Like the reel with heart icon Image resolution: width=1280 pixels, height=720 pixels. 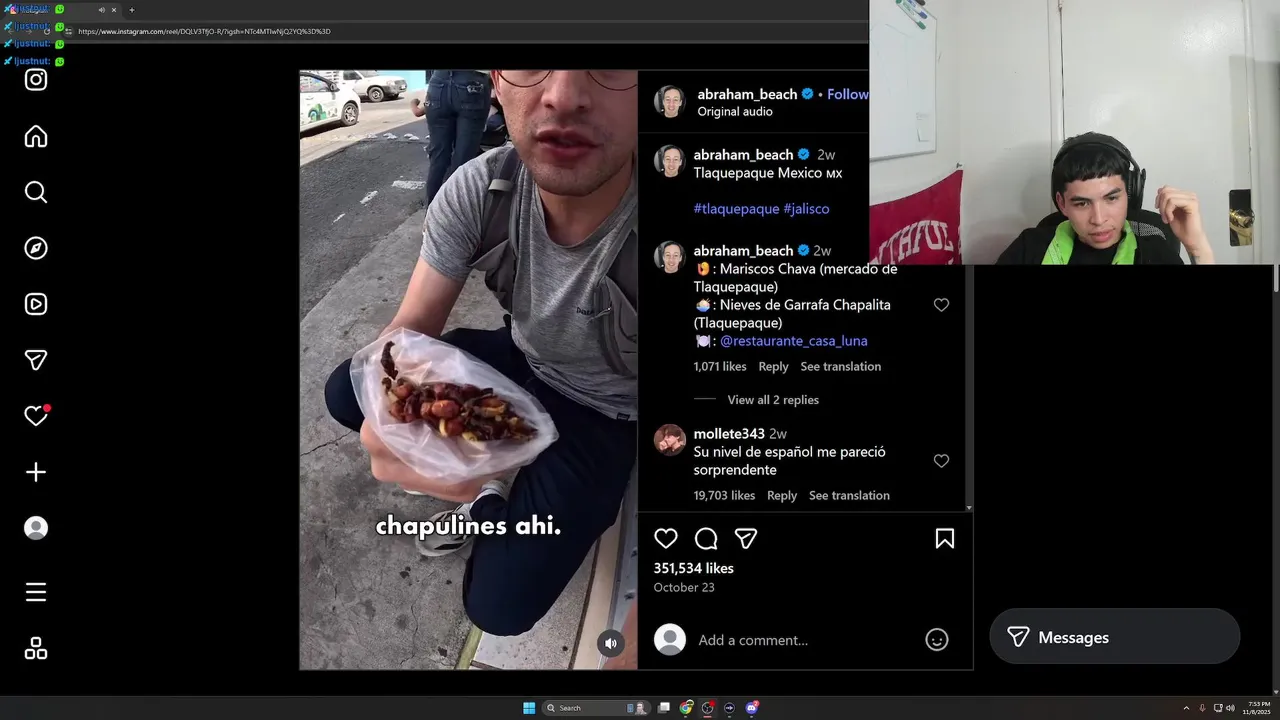tap(666, 539)
